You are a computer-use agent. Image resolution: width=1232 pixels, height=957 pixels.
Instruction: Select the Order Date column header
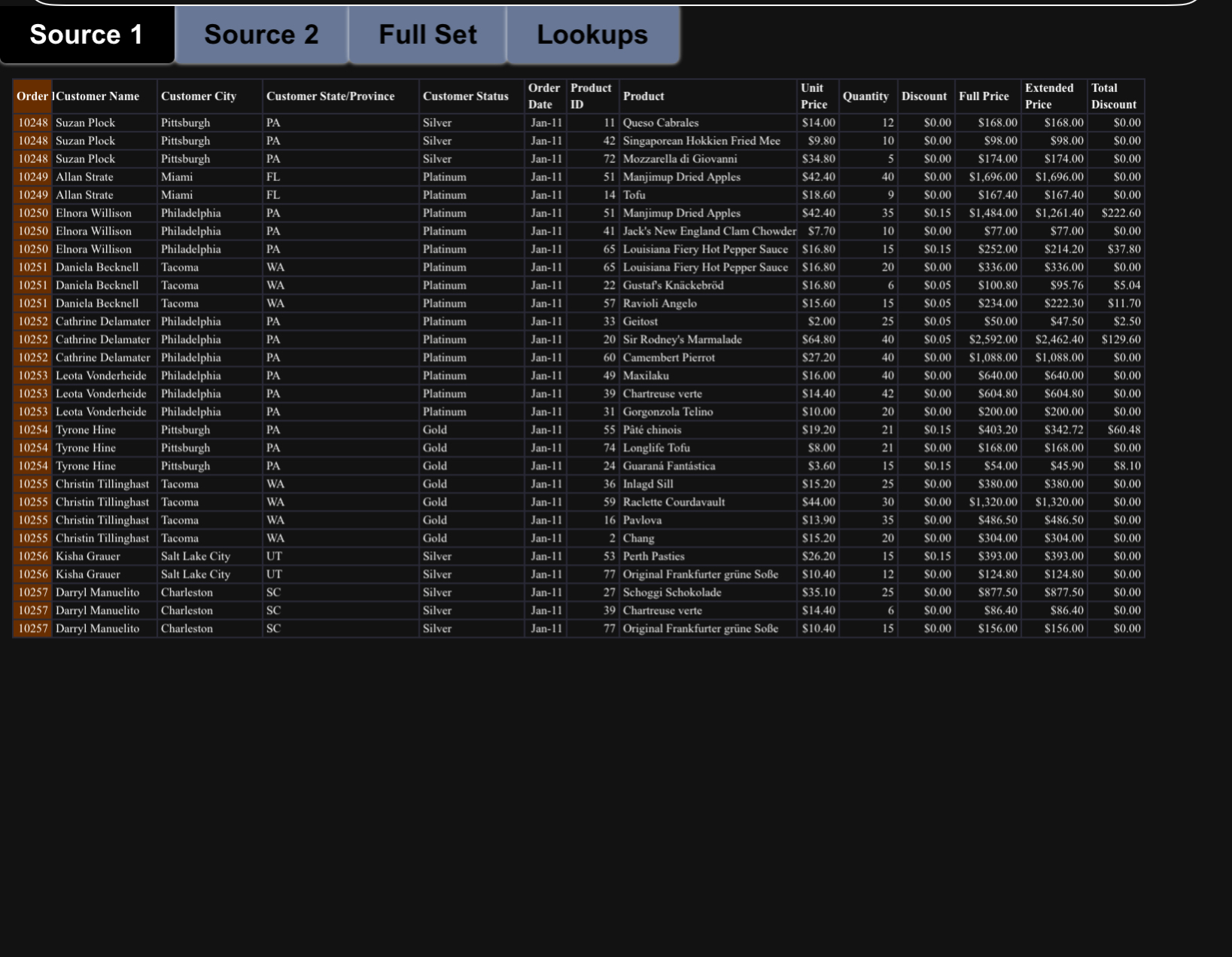[546, 96]
